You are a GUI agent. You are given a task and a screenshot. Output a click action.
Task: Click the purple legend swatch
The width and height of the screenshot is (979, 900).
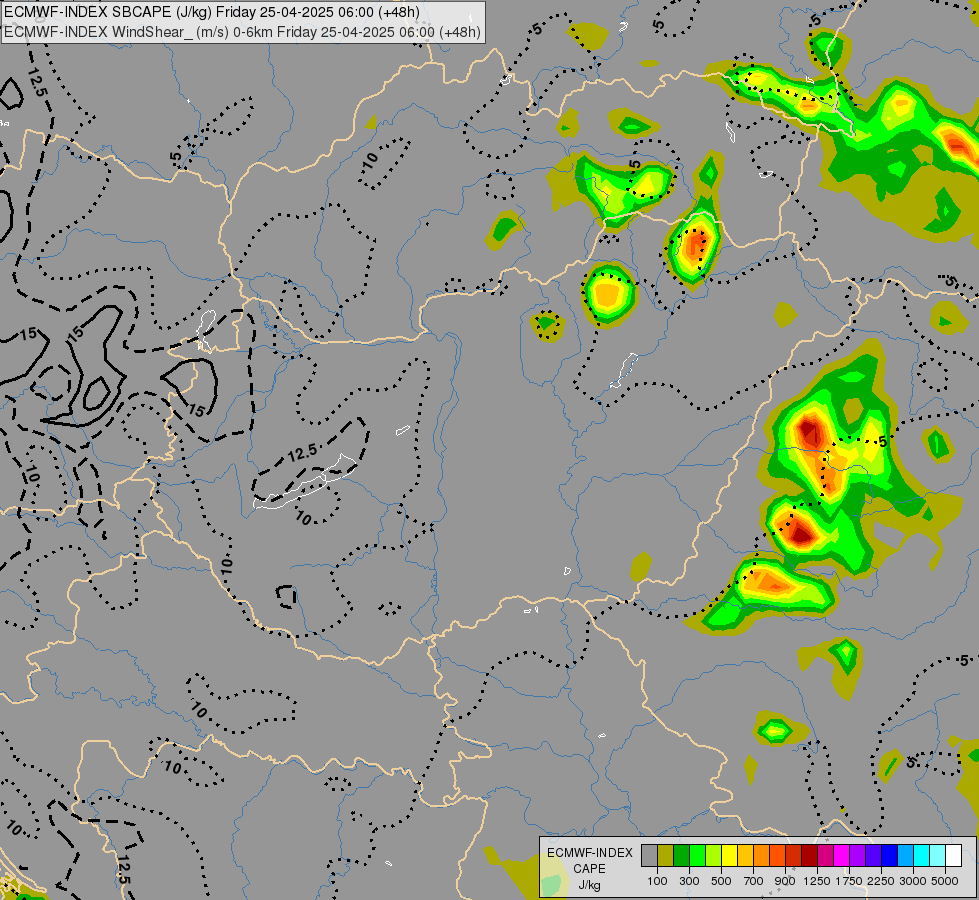pos(857,856)
